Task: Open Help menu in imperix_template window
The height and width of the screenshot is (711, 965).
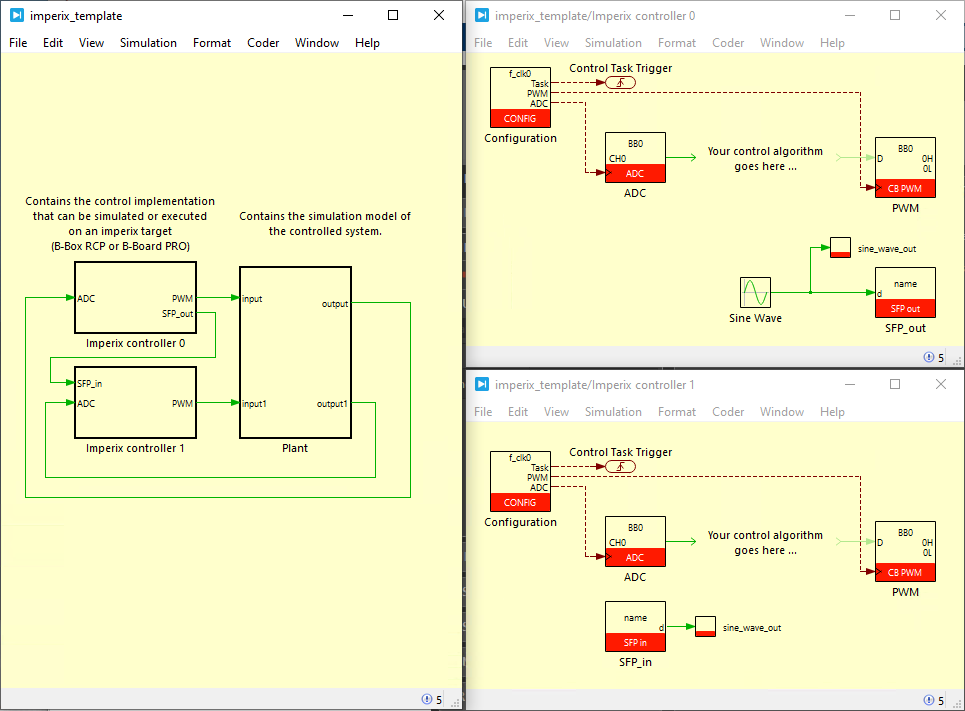Action: click(367, 42)
